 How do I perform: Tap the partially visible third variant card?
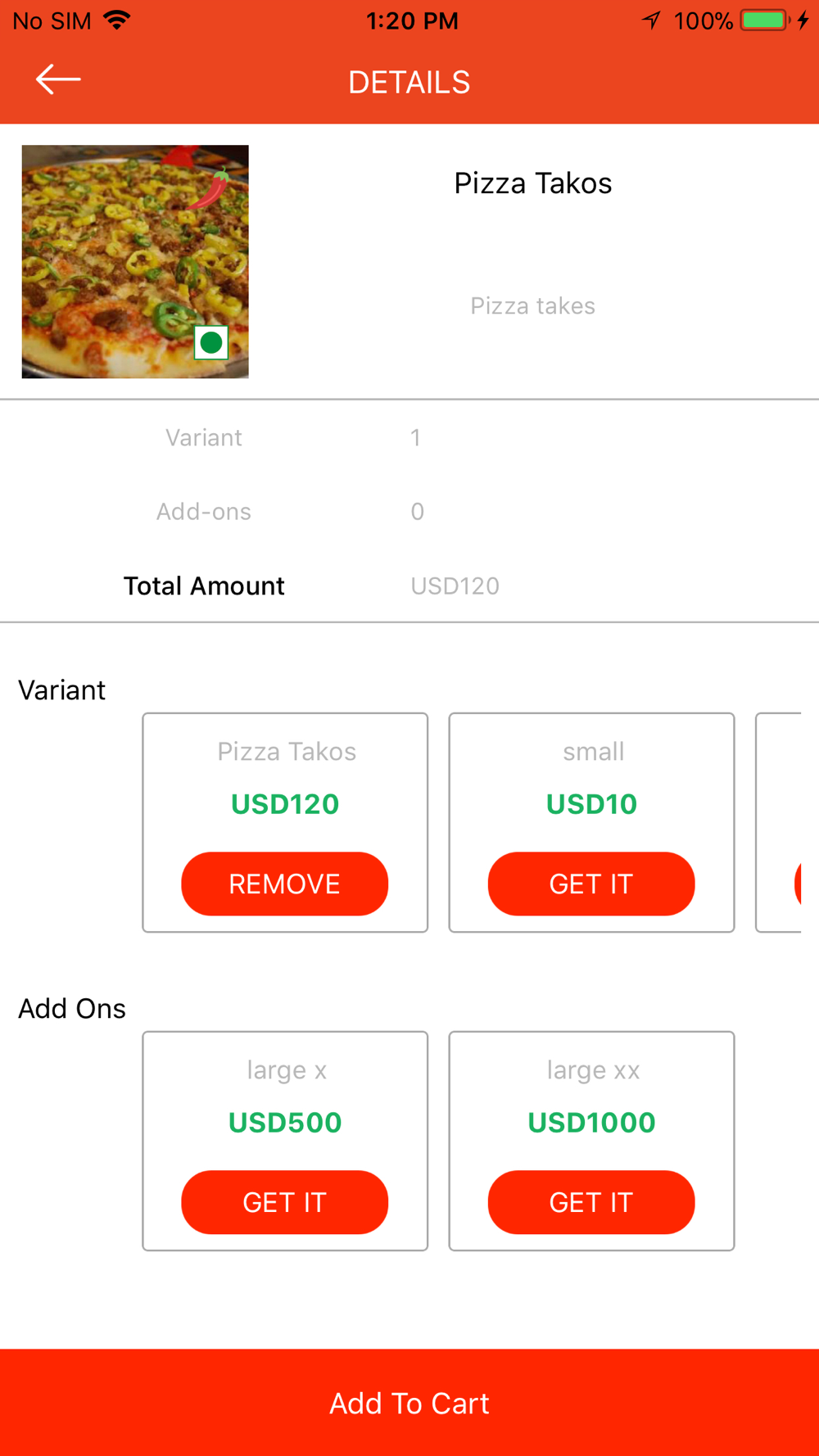coord(778,822)
